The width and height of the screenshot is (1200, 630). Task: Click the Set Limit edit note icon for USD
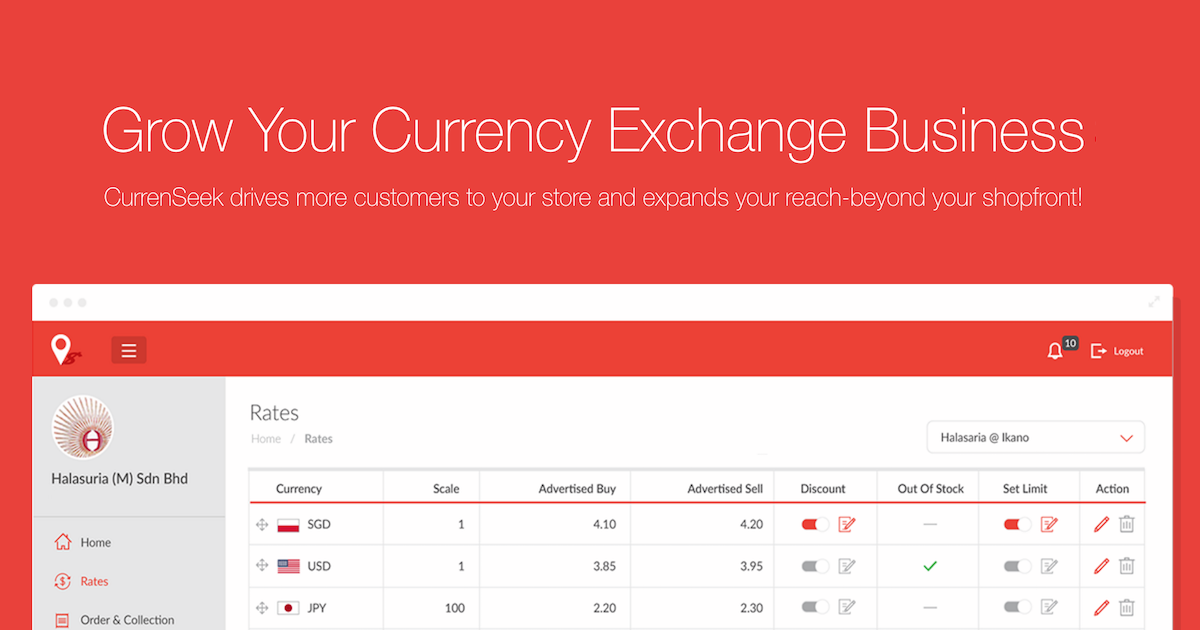click(1050, 566)
